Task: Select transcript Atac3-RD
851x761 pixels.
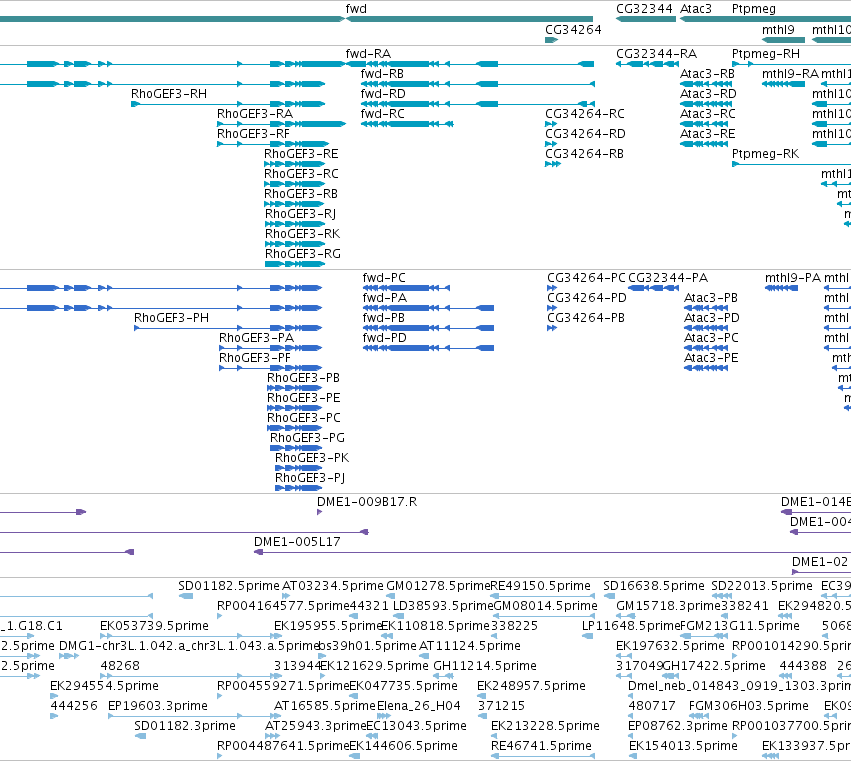Action: (x=706, y=104)
